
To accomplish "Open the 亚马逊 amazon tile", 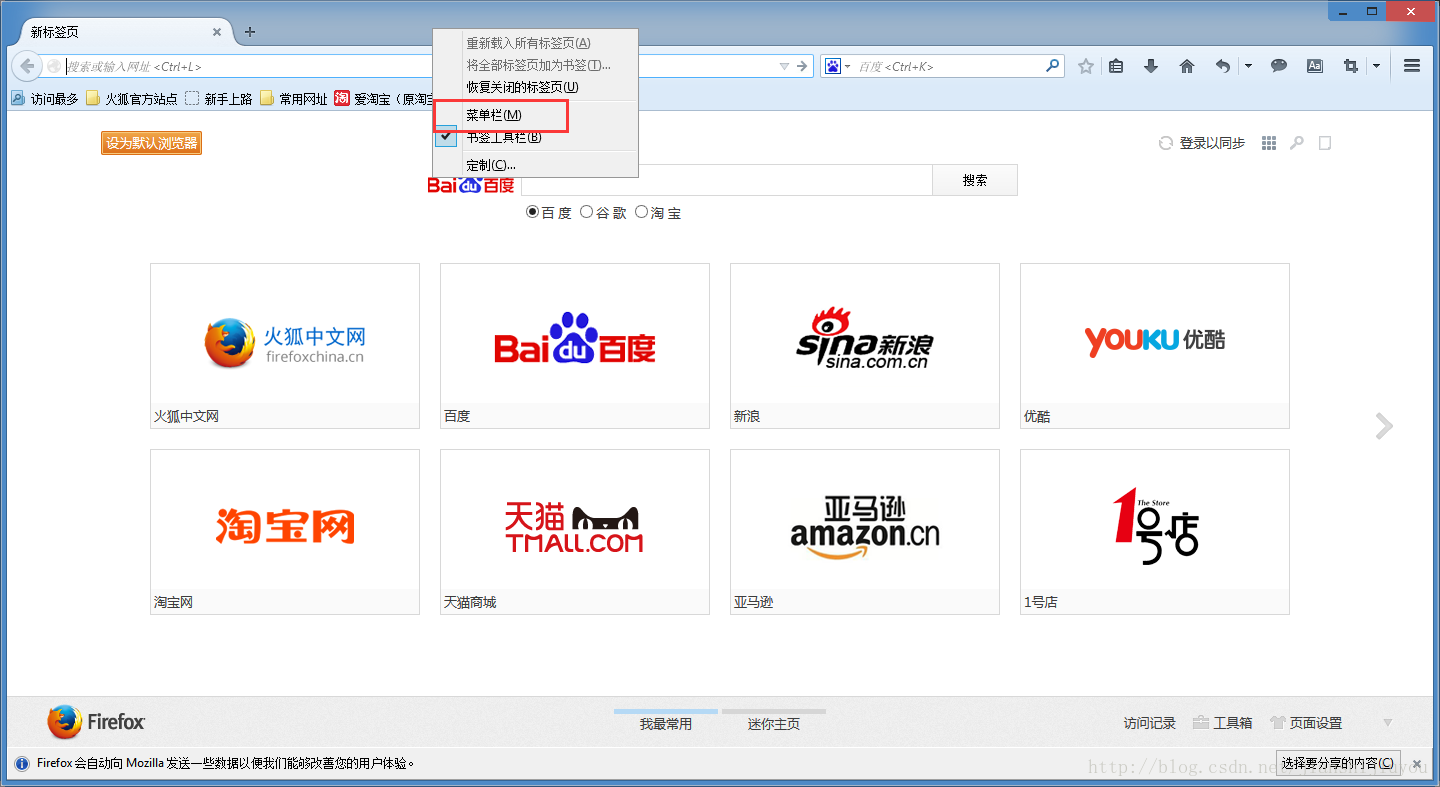I will point(865,532).
